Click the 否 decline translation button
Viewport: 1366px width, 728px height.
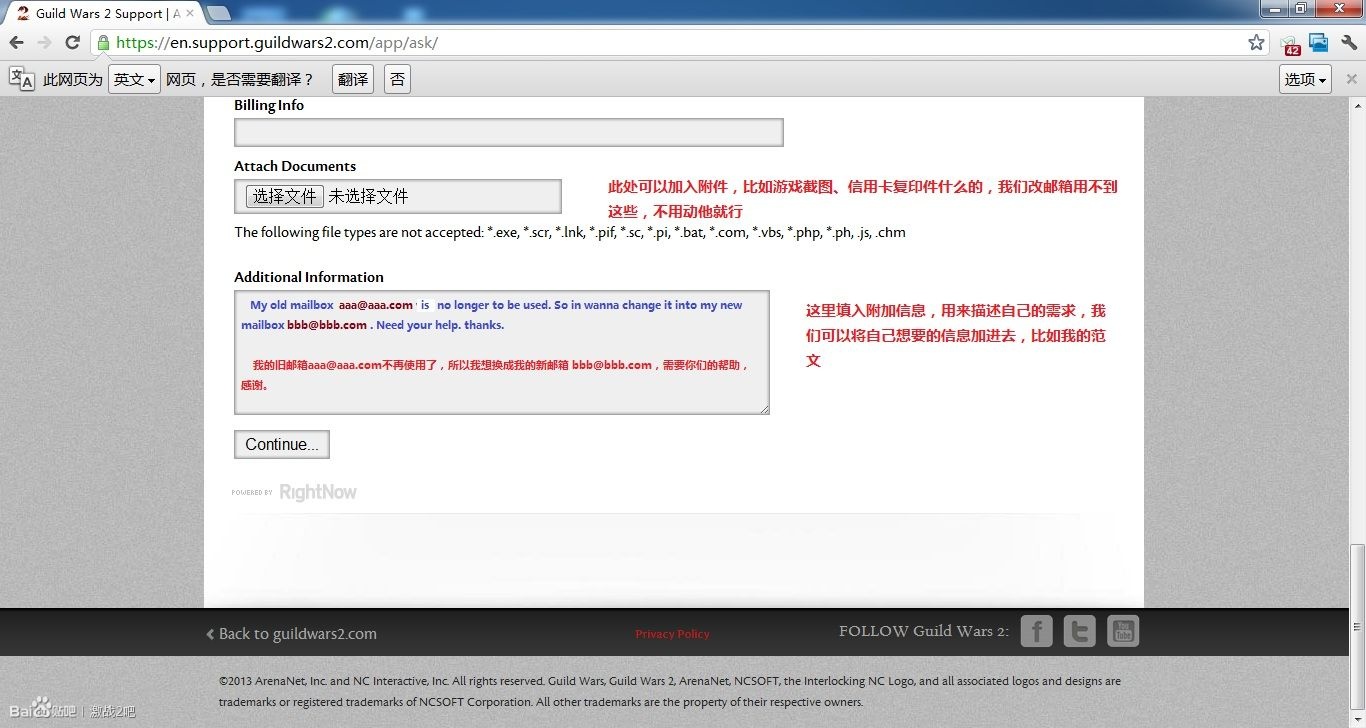(397, 79)
